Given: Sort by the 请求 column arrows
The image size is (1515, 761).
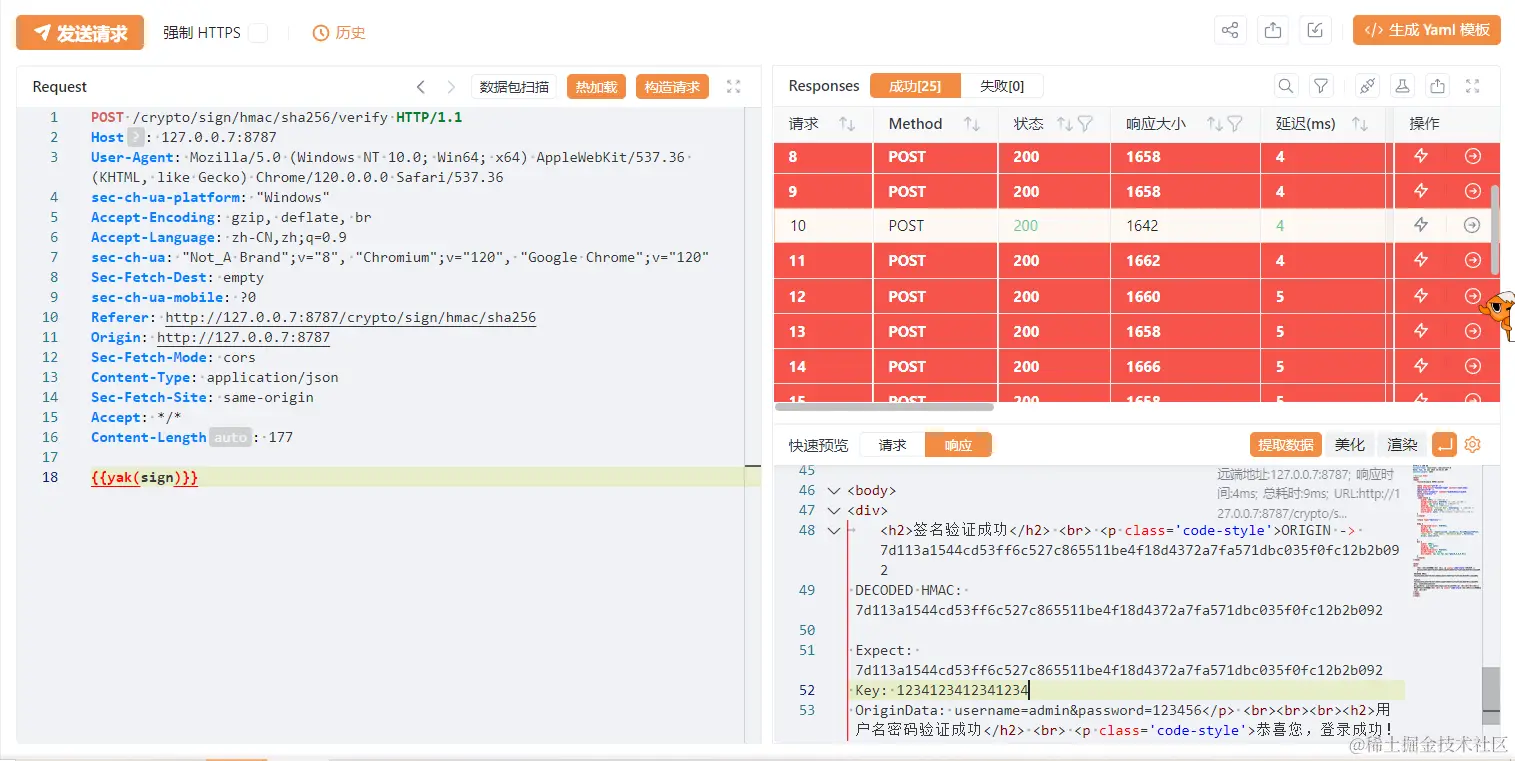Looking at the screenshot, I should [847, 124].
